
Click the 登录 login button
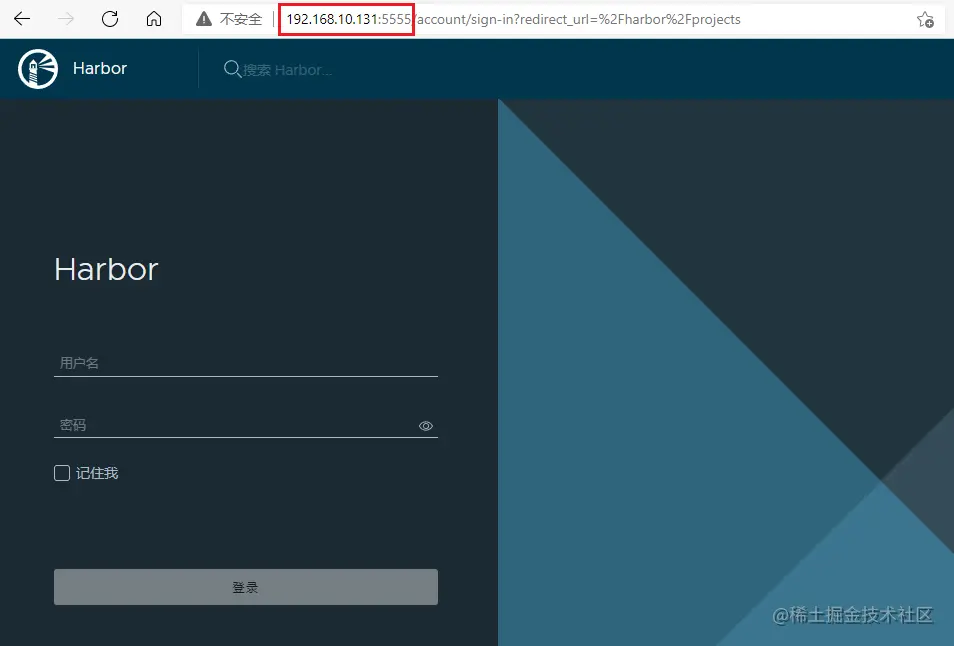(246, 587)
